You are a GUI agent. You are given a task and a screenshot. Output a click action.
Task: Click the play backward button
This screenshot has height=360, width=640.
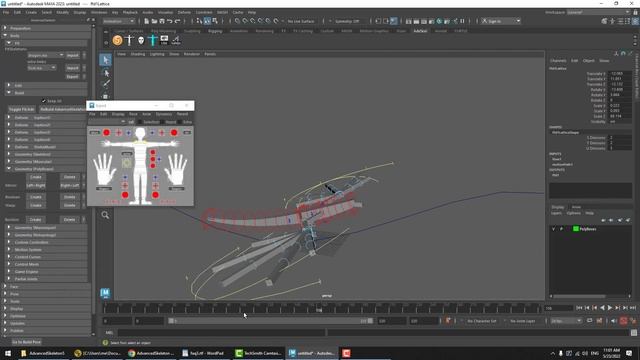[x=602, y=308]
